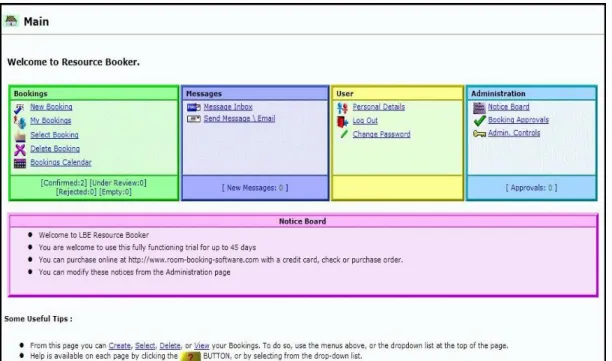Open the Personal Details link
This screenshot has height=361, width=612.
click(x=379, y=107)
